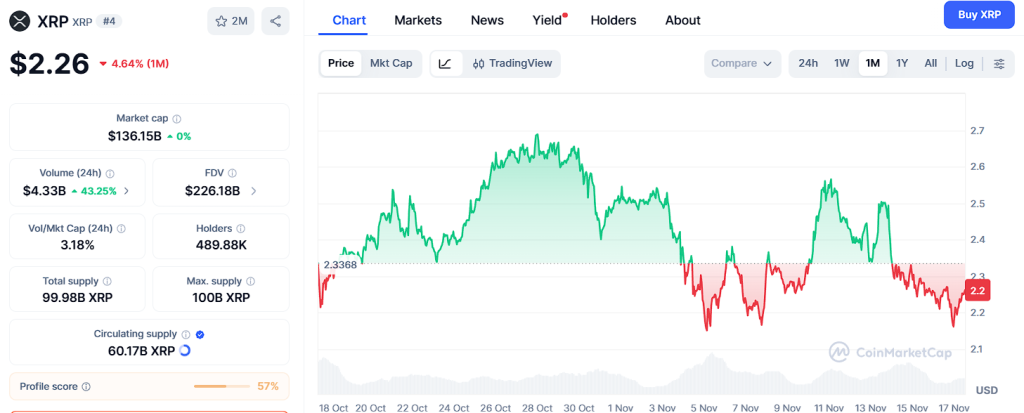Click the Circulating supply verified badge
Screen dimensions: 1024x413
pyautogui.click(x=200, y=334)
